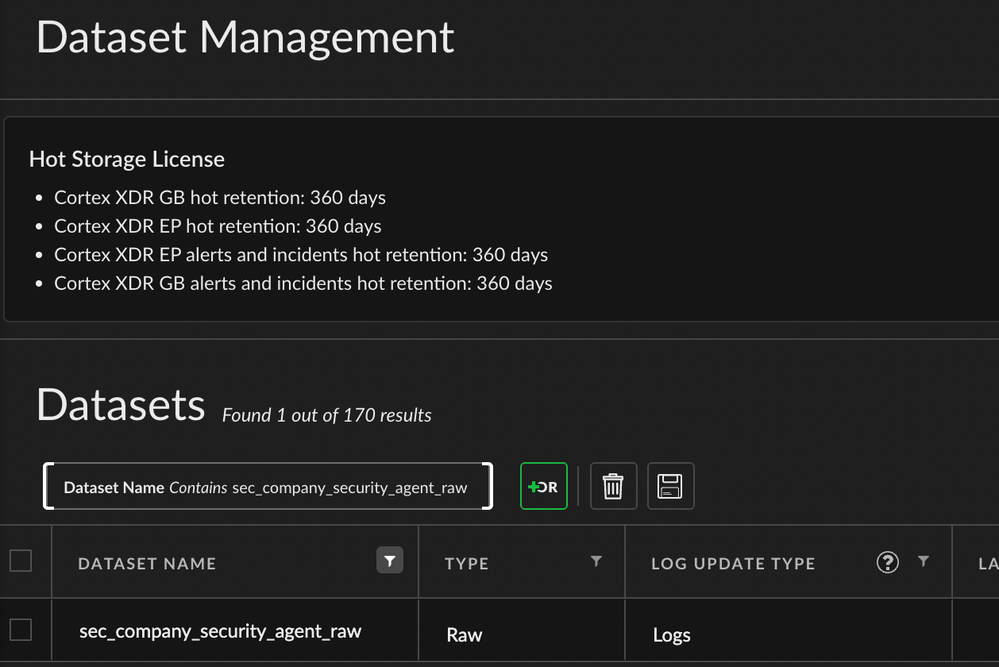The height and width of the screenshot is (667, 999).
Task: Open the Type column filter funnel
Action: (596, 562)
